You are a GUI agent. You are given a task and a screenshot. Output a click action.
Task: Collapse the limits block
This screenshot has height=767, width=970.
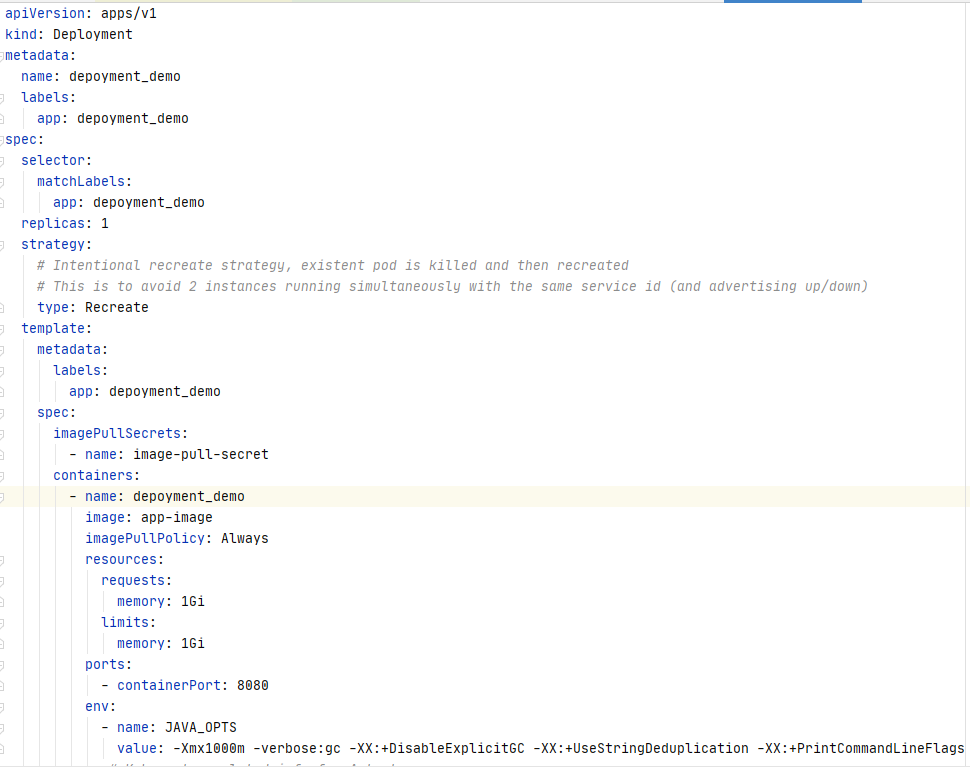click(x=5, y=622)
